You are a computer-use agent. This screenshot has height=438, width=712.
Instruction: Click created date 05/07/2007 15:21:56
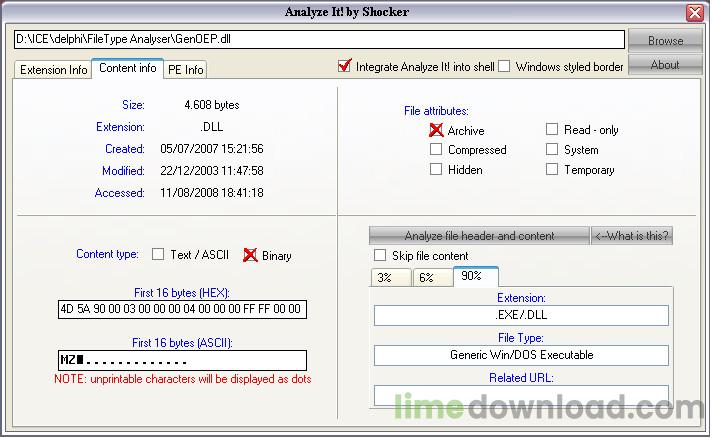point(212,149)
